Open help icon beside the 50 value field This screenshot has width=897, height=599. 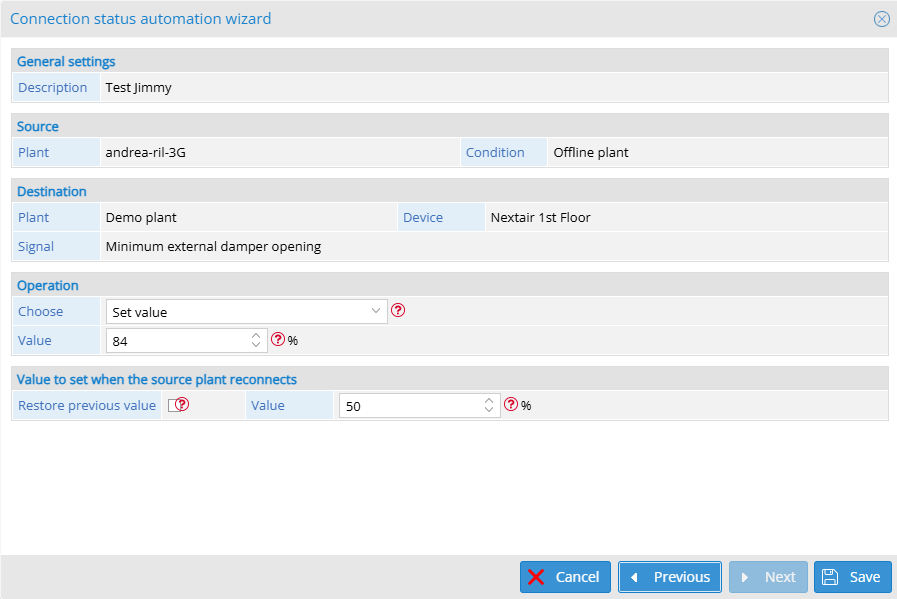[x=511, y=404]
